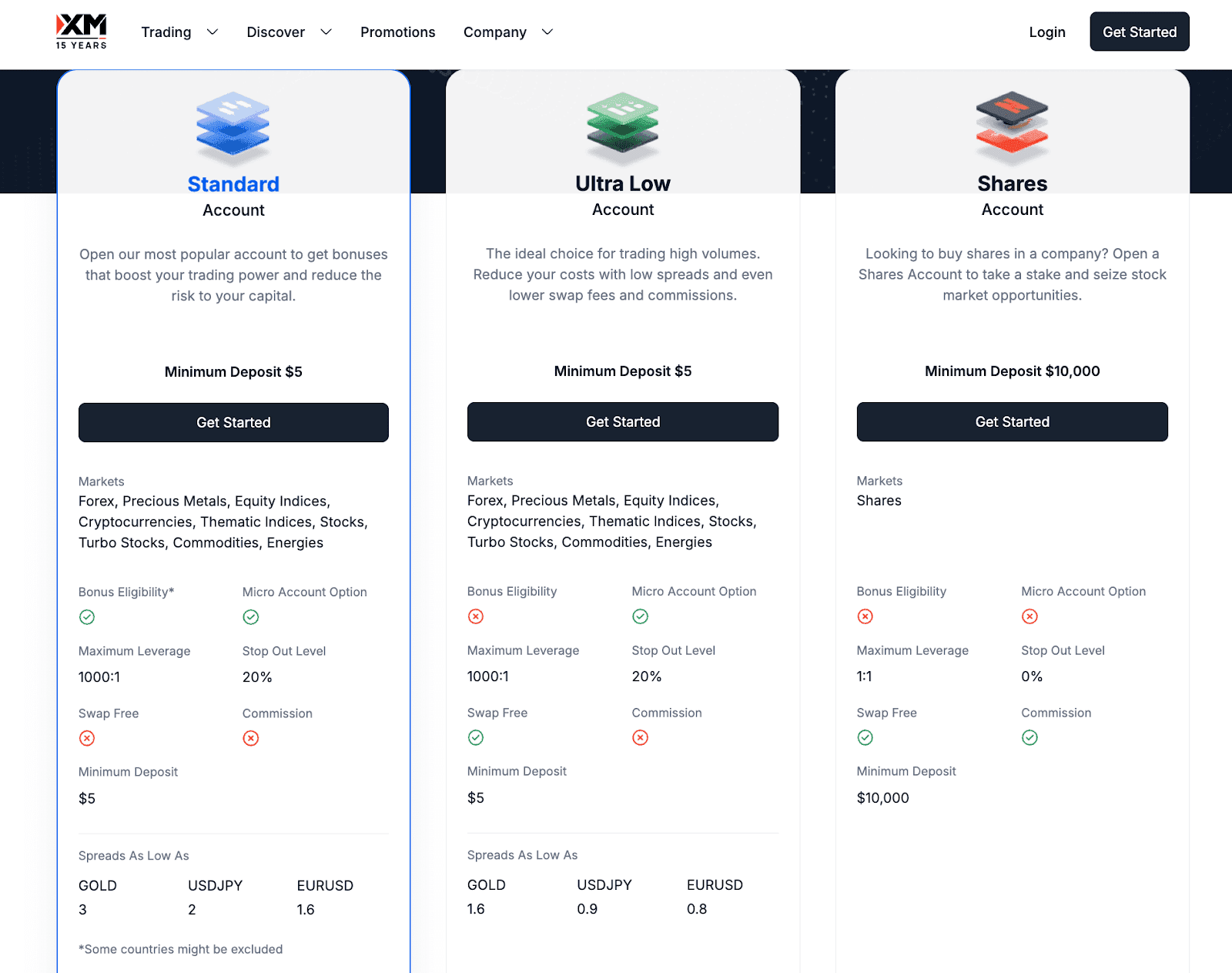Click the Shares account's Markets value "Shares"
Screen dimensions: 1232x973
coord(879,501)
